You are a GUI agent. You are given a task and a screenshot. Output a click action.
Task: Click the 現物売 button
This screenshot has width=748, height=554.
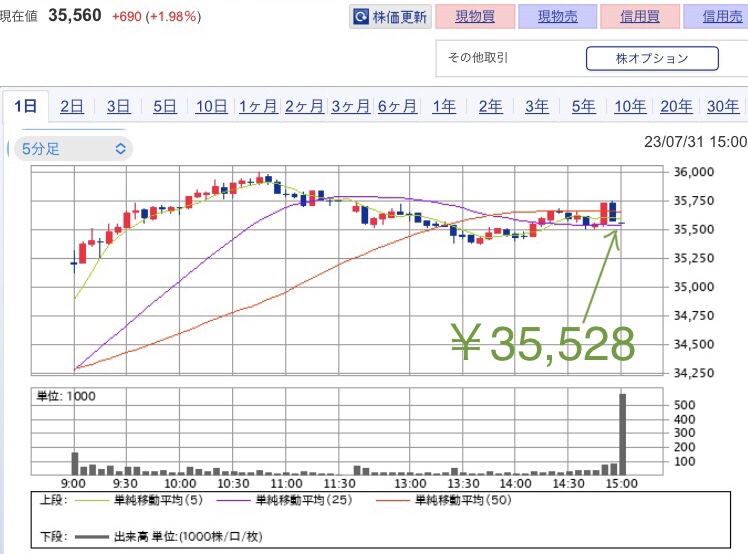point(558,17)
